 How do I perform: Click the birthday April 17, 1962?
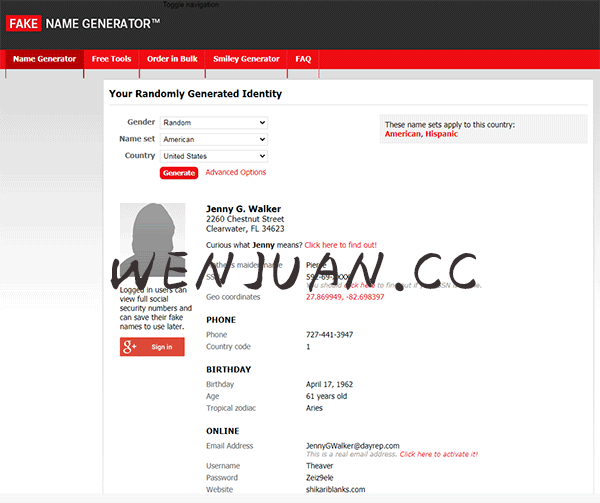(x=329, y=384)
